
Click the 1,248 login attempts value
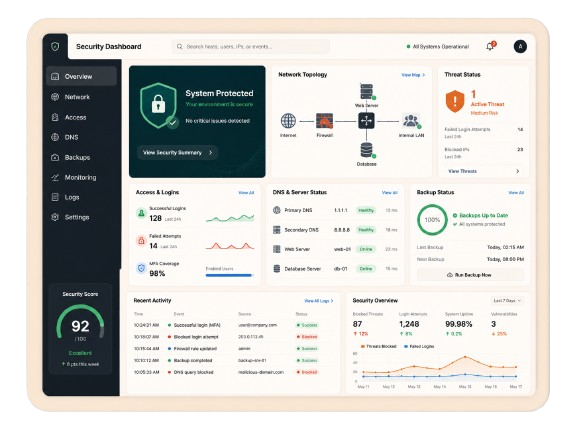coord(409,324)
